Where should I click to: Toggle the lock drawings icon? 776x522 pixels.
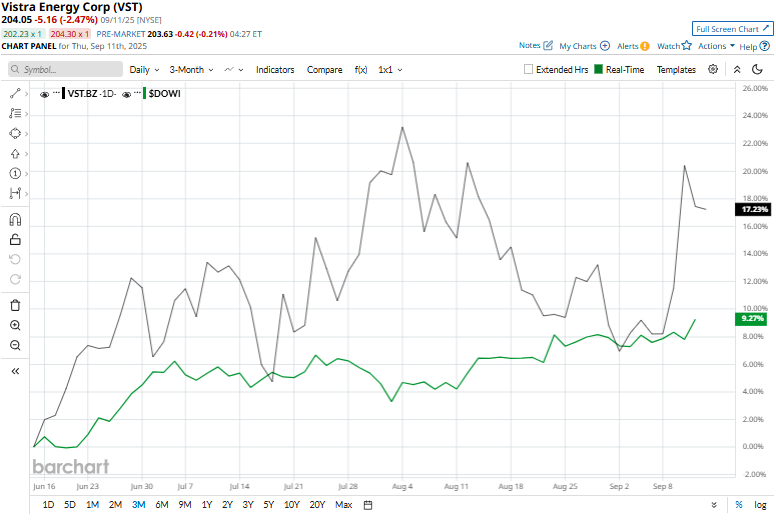15,239
